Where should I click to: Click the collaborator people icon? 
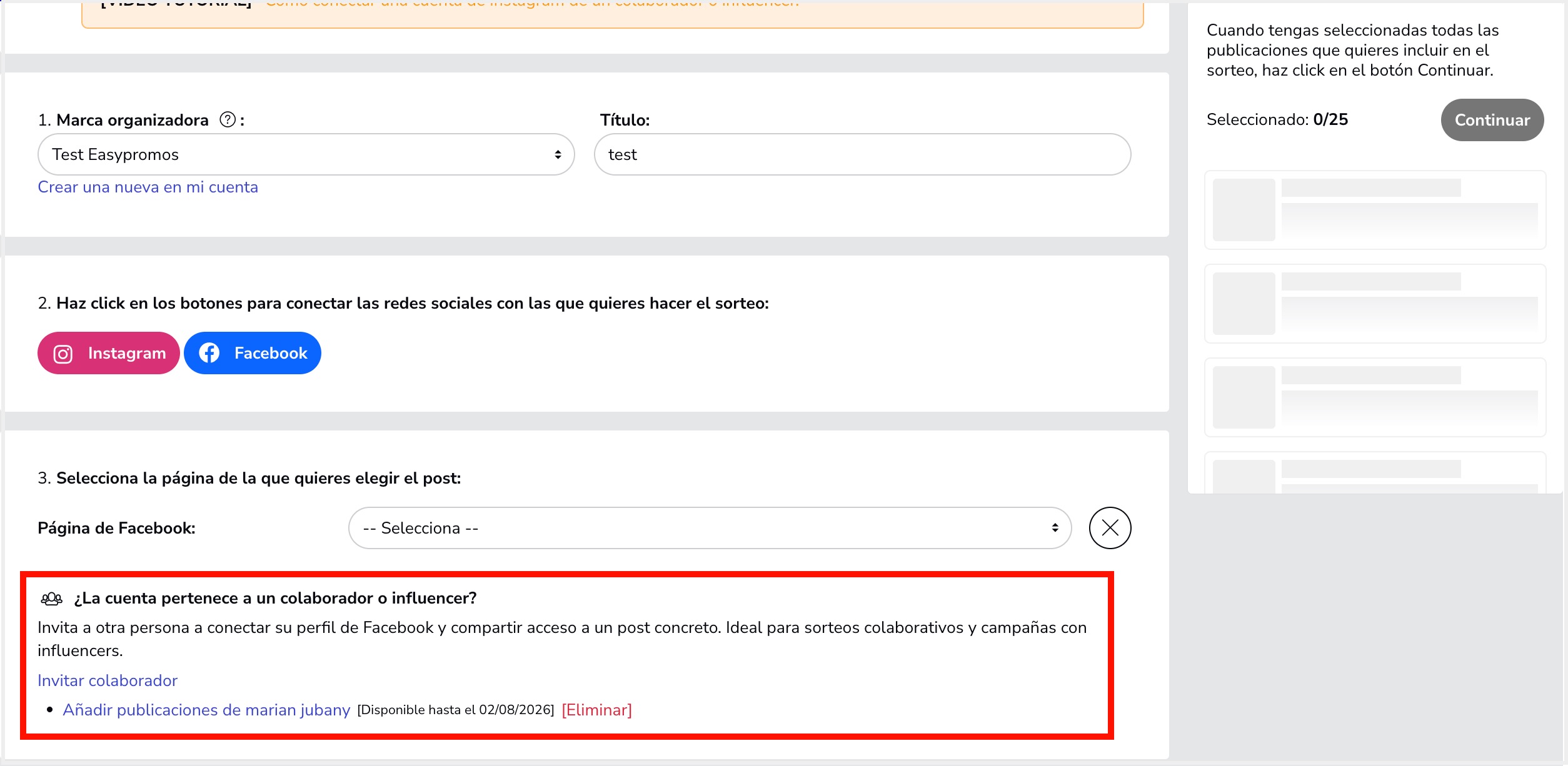tap(51, 599)
